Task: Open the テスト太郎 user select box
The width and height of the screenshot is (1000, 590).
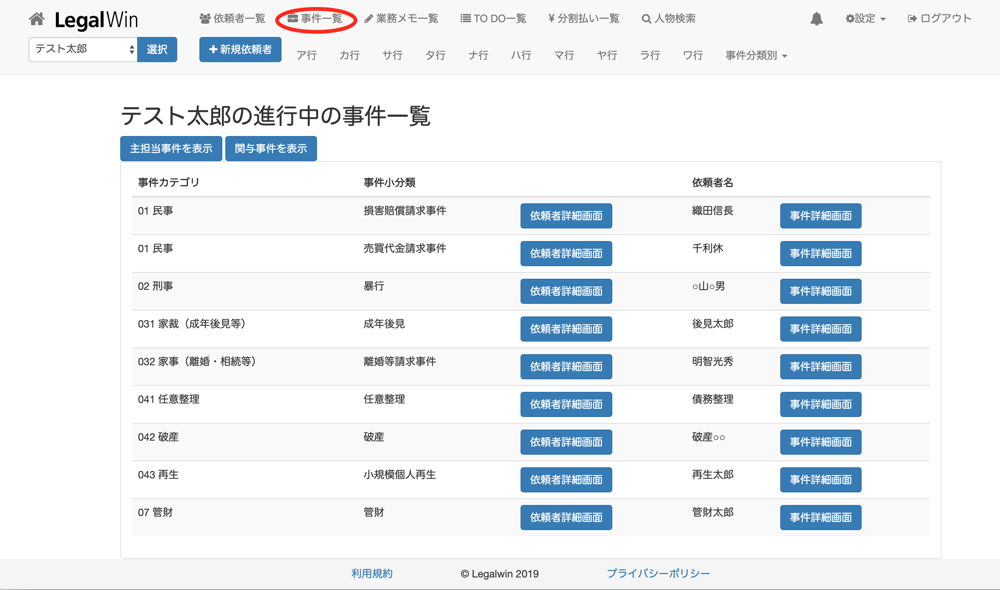Action: 83,49
